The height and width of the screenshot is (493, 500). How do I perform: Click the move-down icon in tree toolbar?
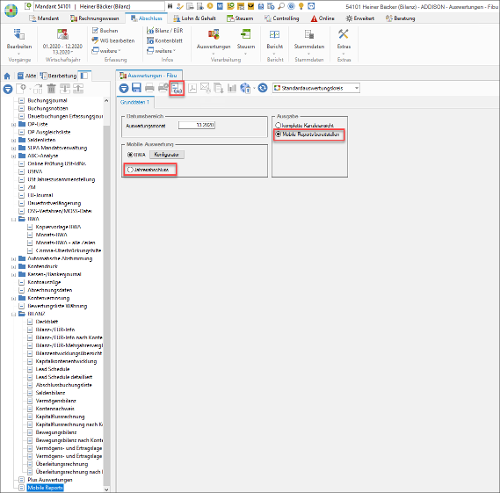[x=65, y=89]
